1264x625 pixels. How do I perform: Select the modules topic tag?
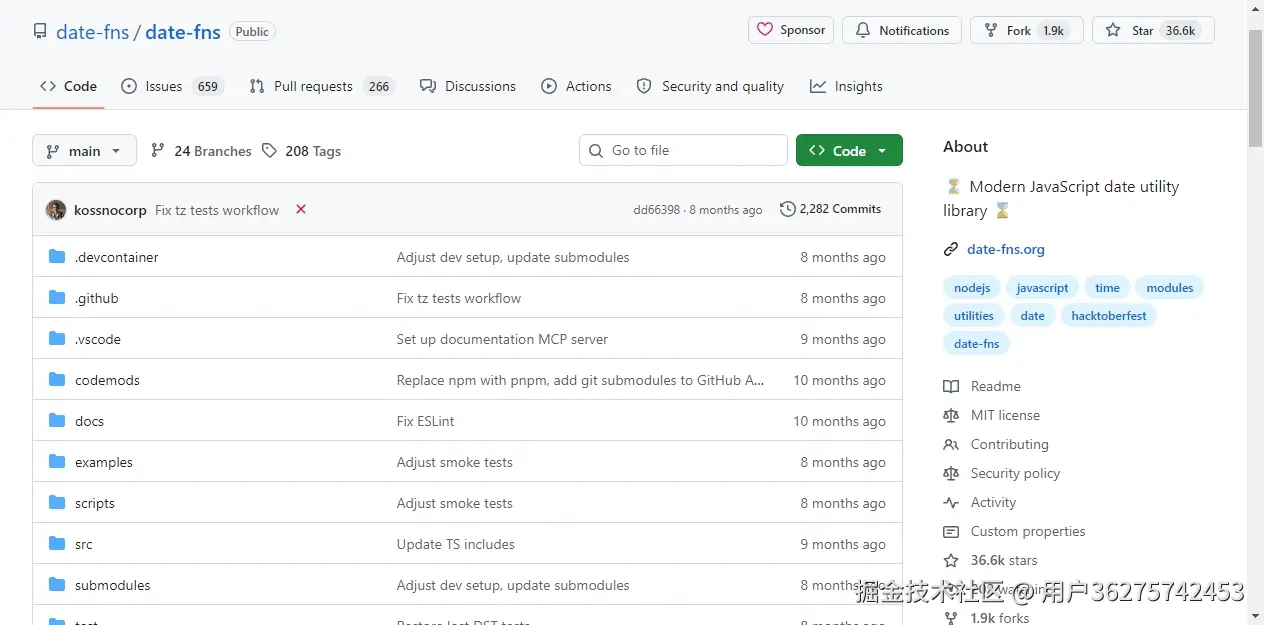click(x=1170, y=288)
